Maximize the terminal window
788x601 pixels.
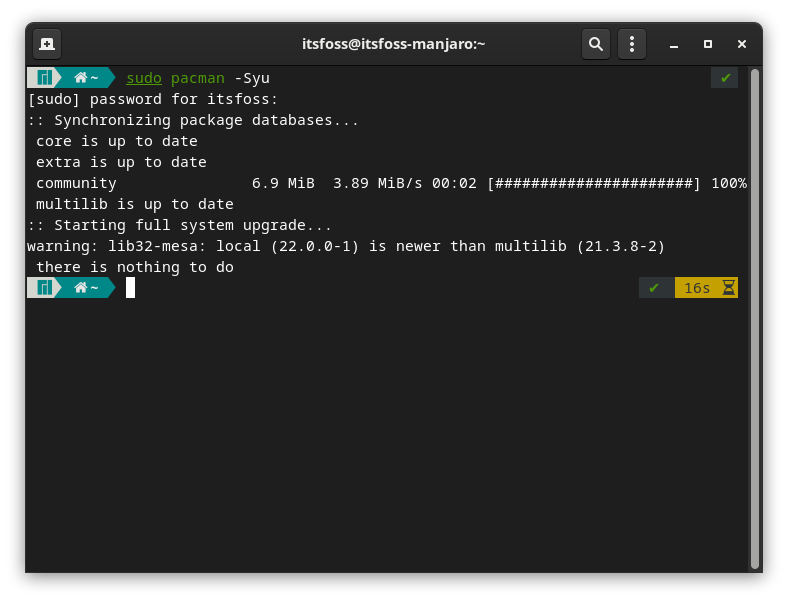pyautogui.click(x=708, y=44)
